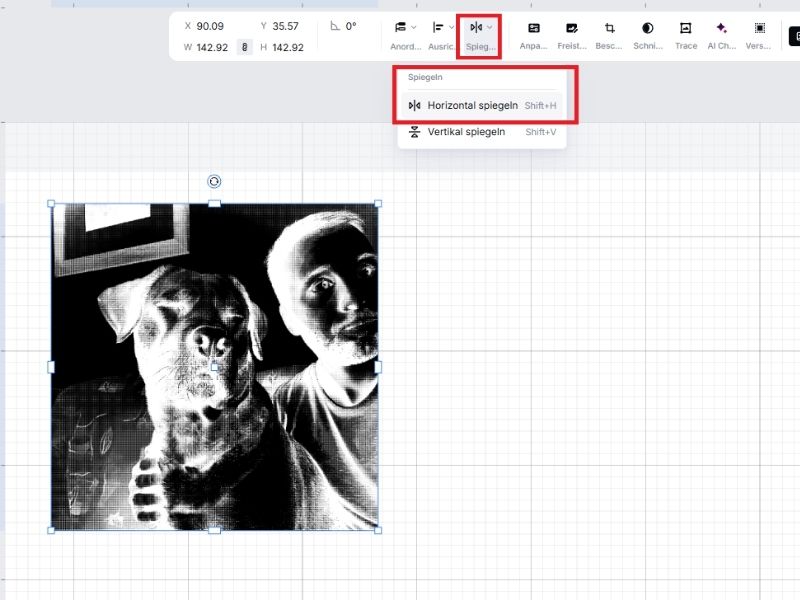Choose Vertikal spiegeln from menu
The width and height of the screenshot is (800, 600).
482,132
